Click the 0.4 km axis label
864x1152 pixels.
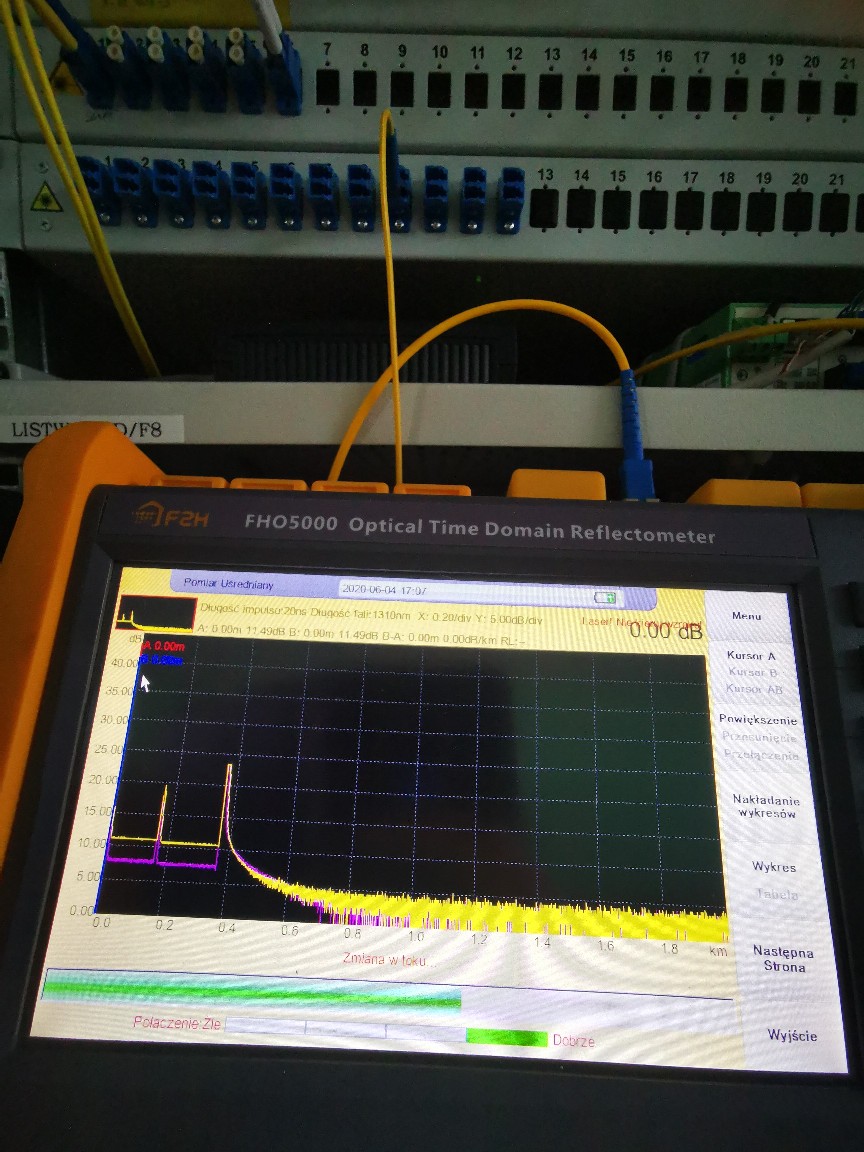click(226, 927)
